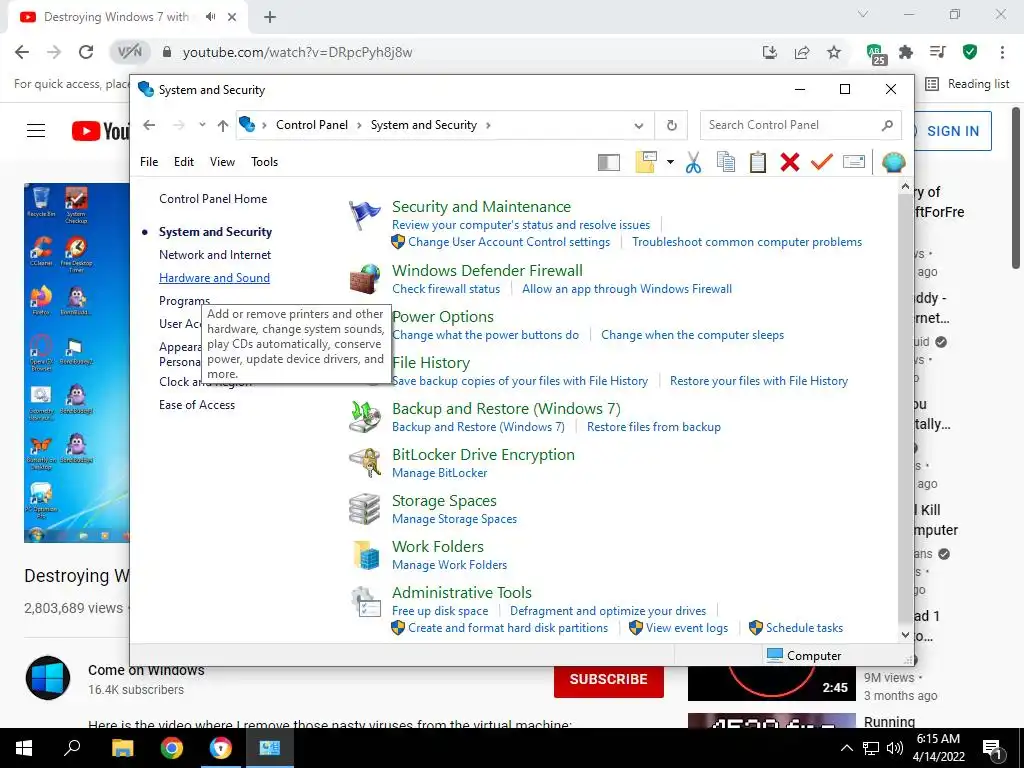Click the Work Folders icon

click(x=364, y=555)
